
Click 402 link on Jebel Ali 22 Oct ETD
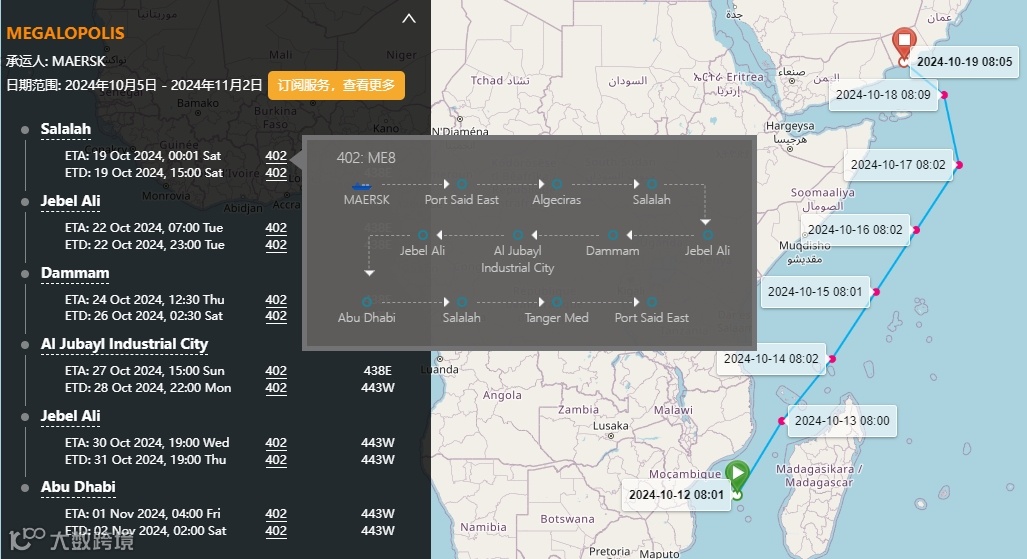tap(276, 245)
